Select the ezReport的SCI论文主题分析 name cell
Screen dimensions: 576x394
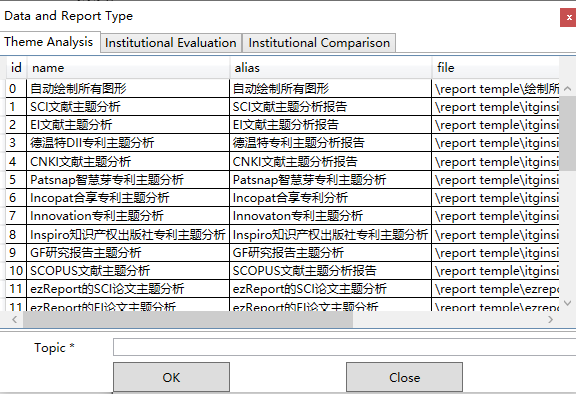pos(128,289)
